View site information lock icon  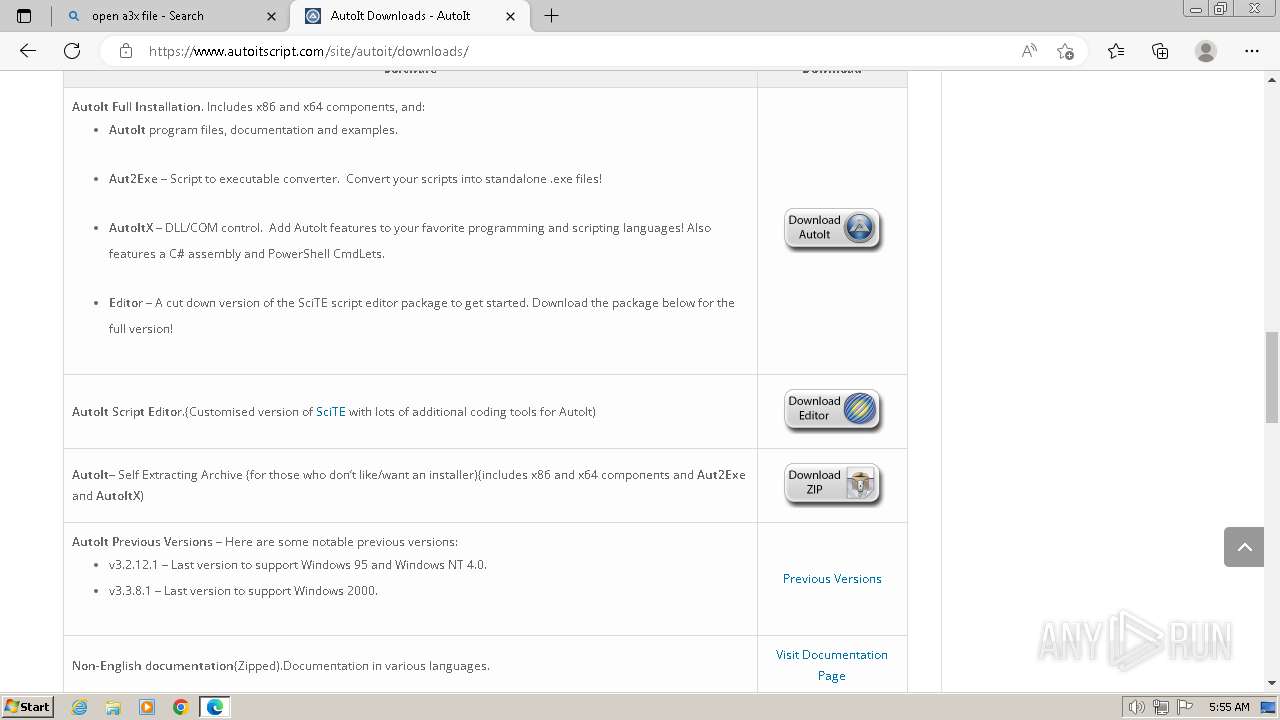(x=126, y=51)
